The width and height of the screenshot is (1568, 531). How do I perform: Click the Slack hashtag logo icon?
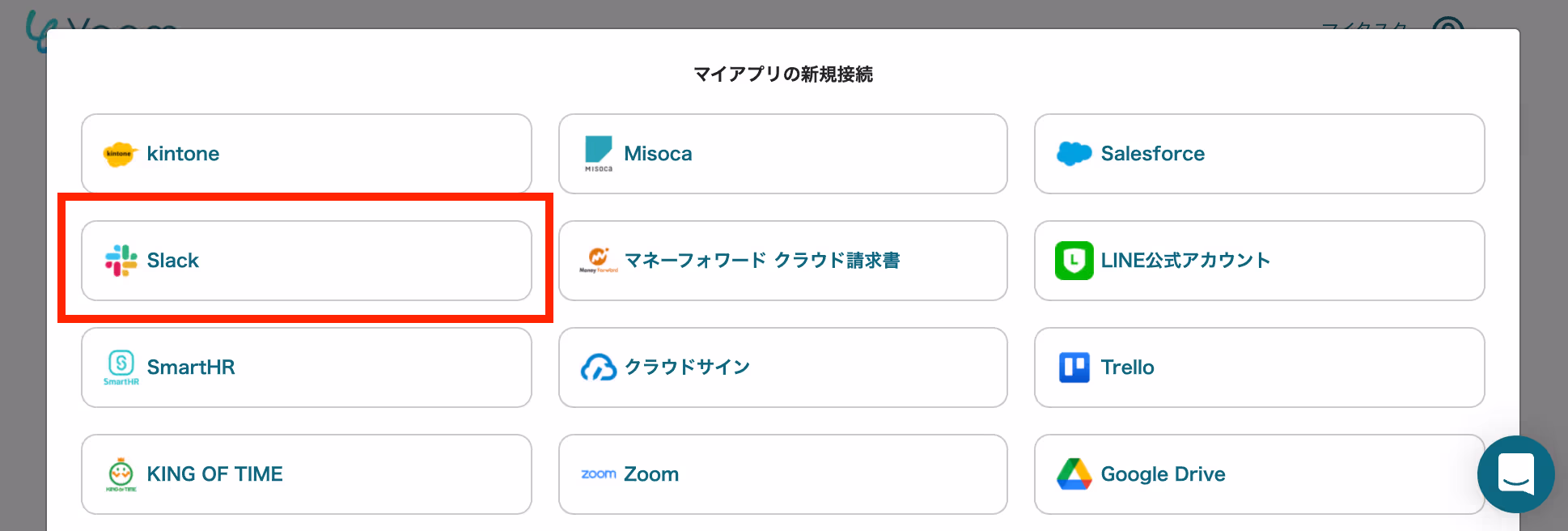121,261
